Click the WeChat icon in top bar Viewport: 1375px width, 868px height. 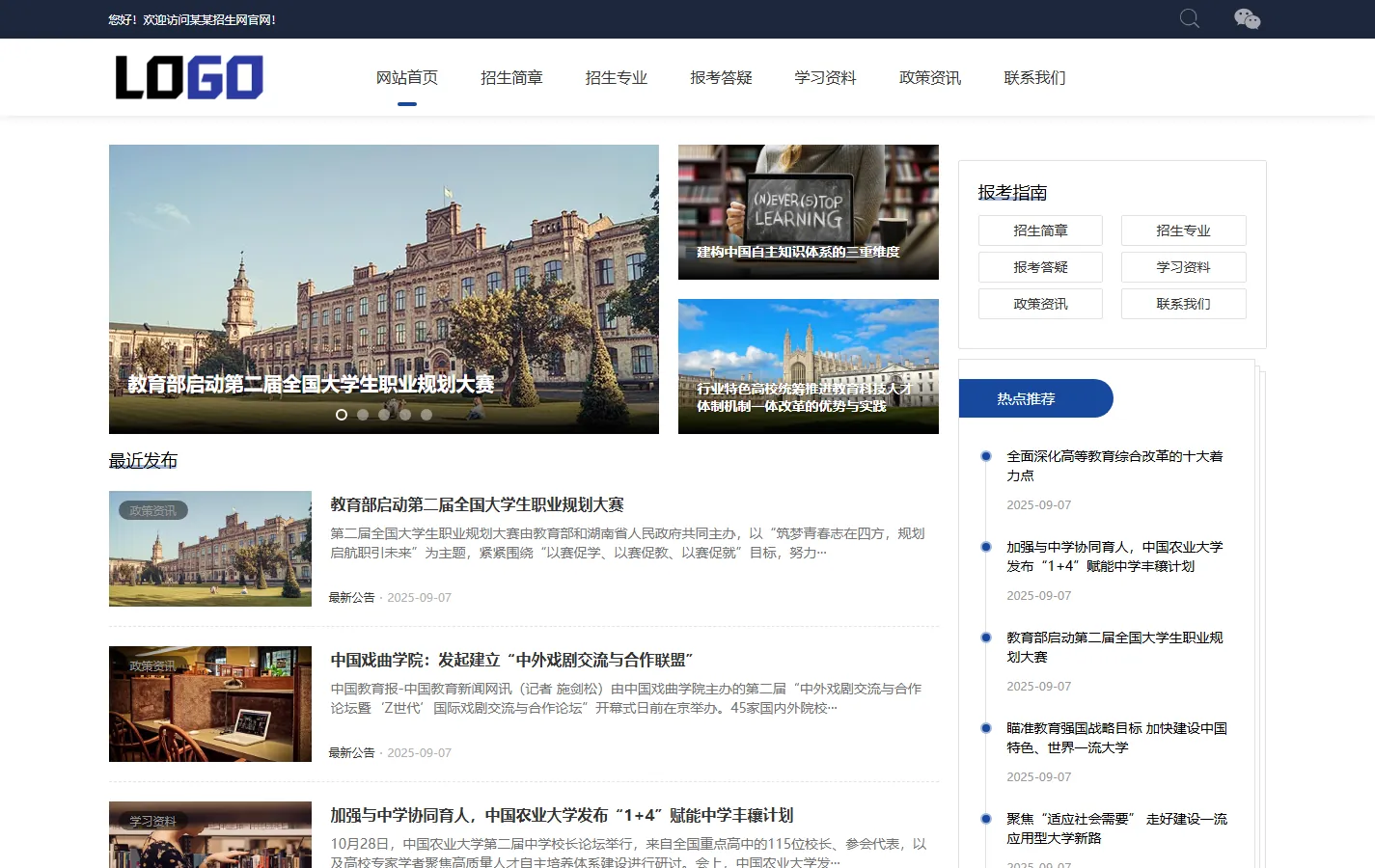[x=1247, y=19]
